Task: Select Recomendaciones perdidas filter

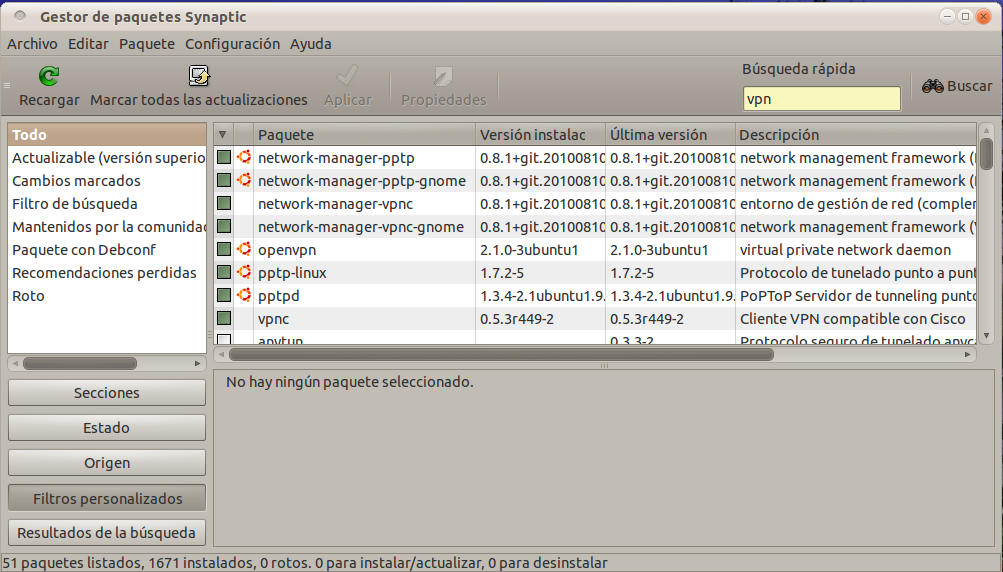Action: (107, 273)
